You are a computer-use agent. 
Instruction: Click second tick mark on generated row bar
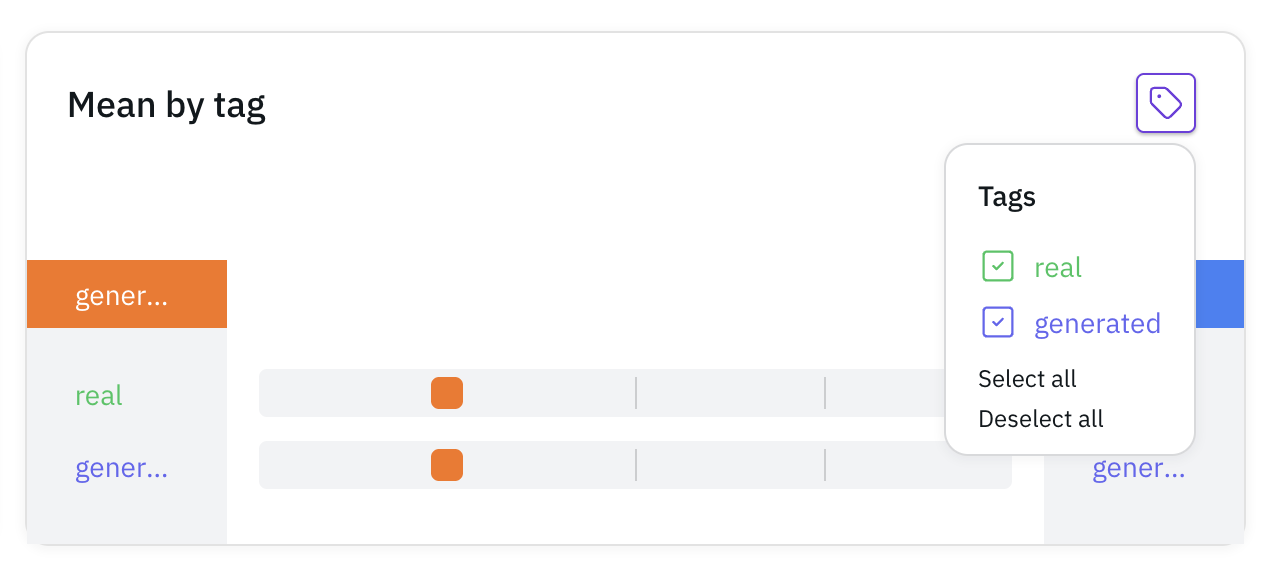[x=825, y=465]
